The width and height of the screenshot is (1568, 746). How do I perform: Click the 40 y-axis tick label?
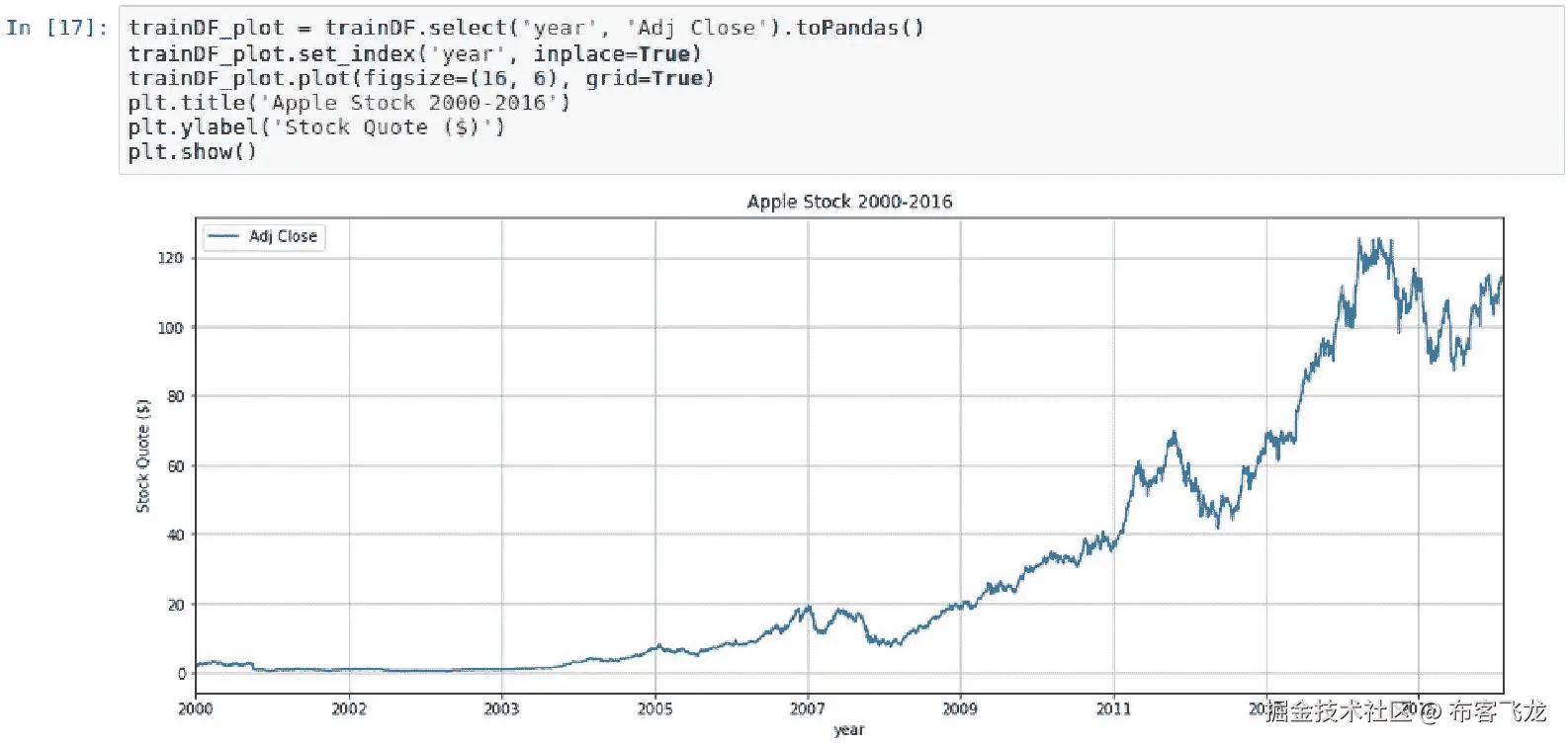click(x=175, y=535)
